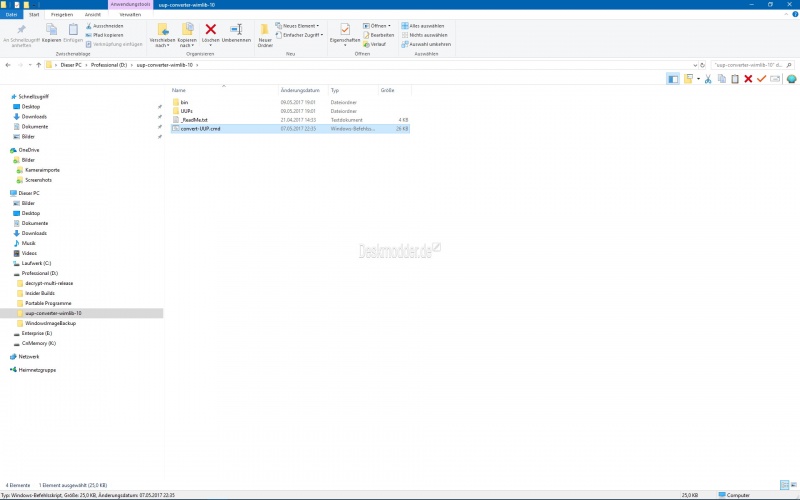This screenshot has width=800, height=500.
Task: Click Verlauf in the ribbon
Action: [x=374, y=44]
